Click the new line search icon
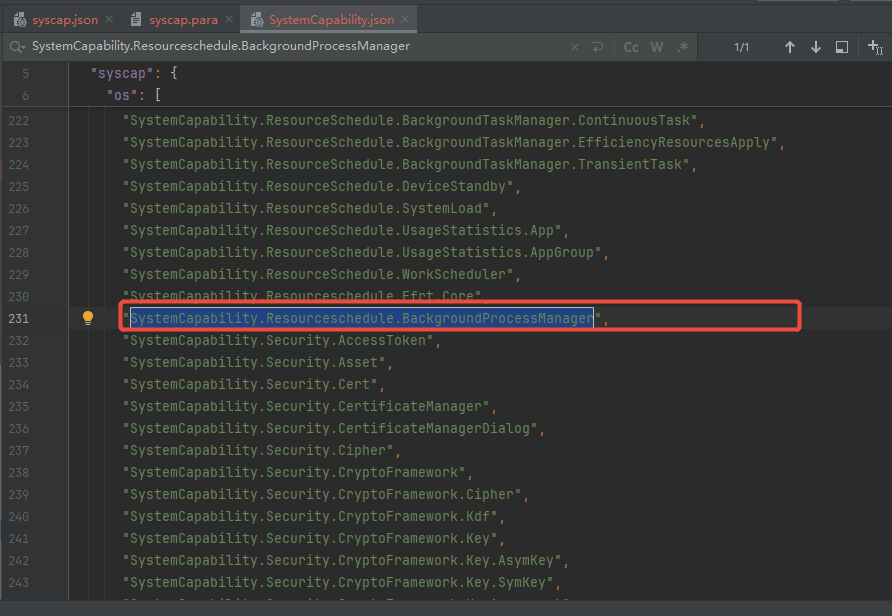The height and width of the screenshot is (616, 892). [x=597, y=47]
